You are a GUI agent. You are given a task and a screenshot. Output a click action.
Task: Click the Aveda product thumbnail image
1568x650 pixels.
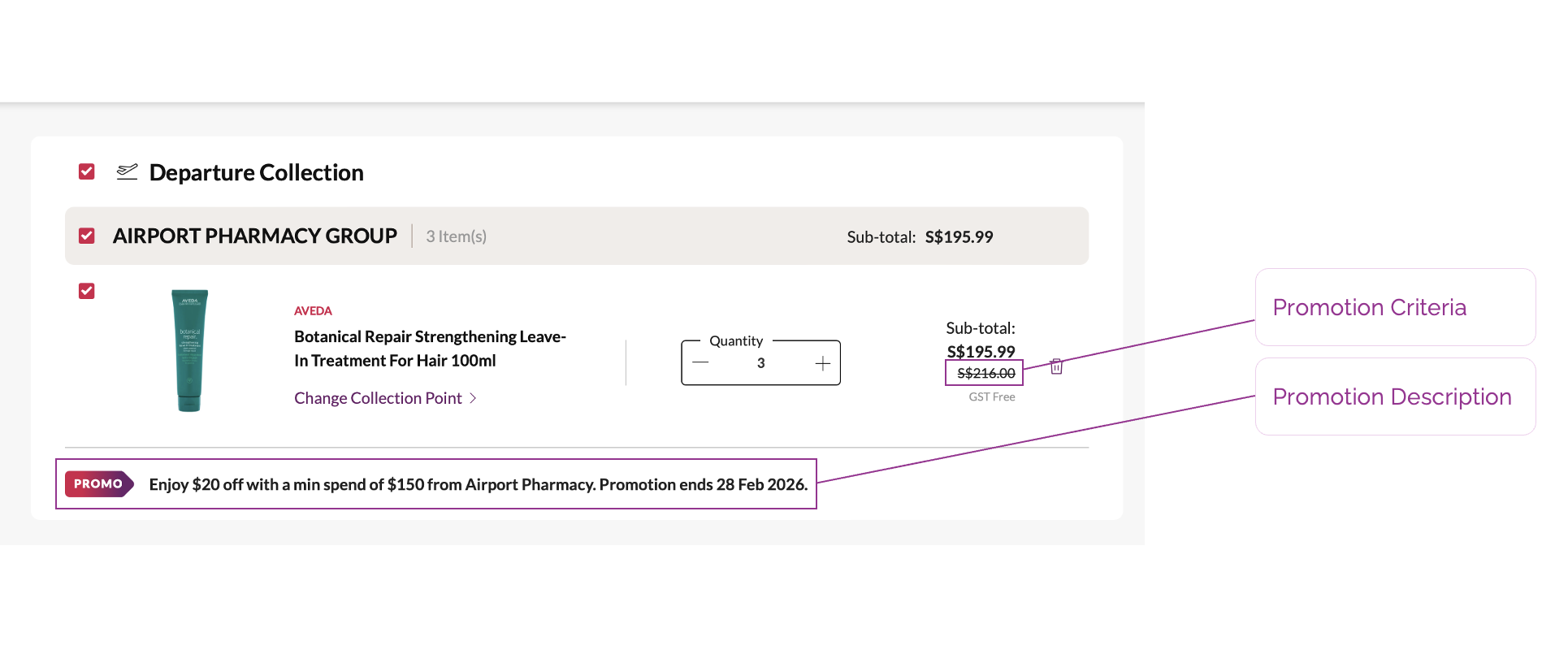click(x=189, y=350)
